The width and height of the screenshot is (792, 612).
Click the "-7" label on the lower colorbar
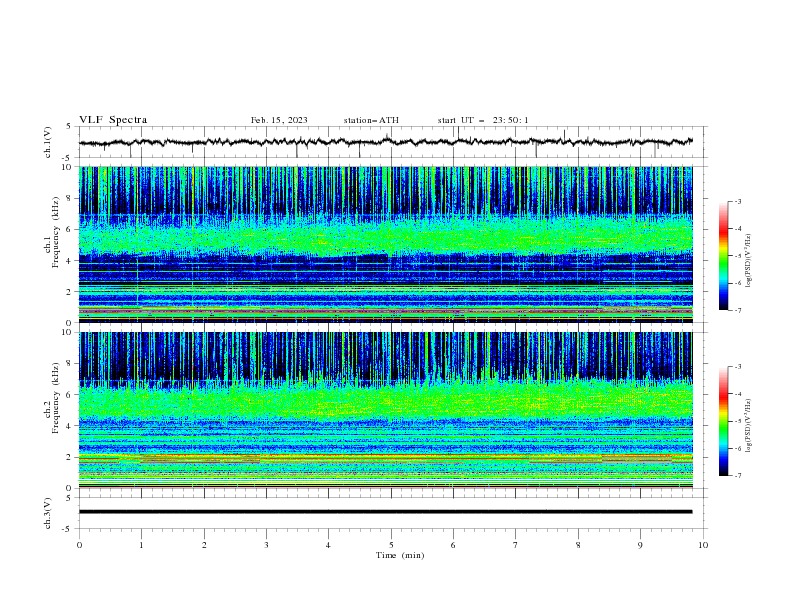[737, 476]
